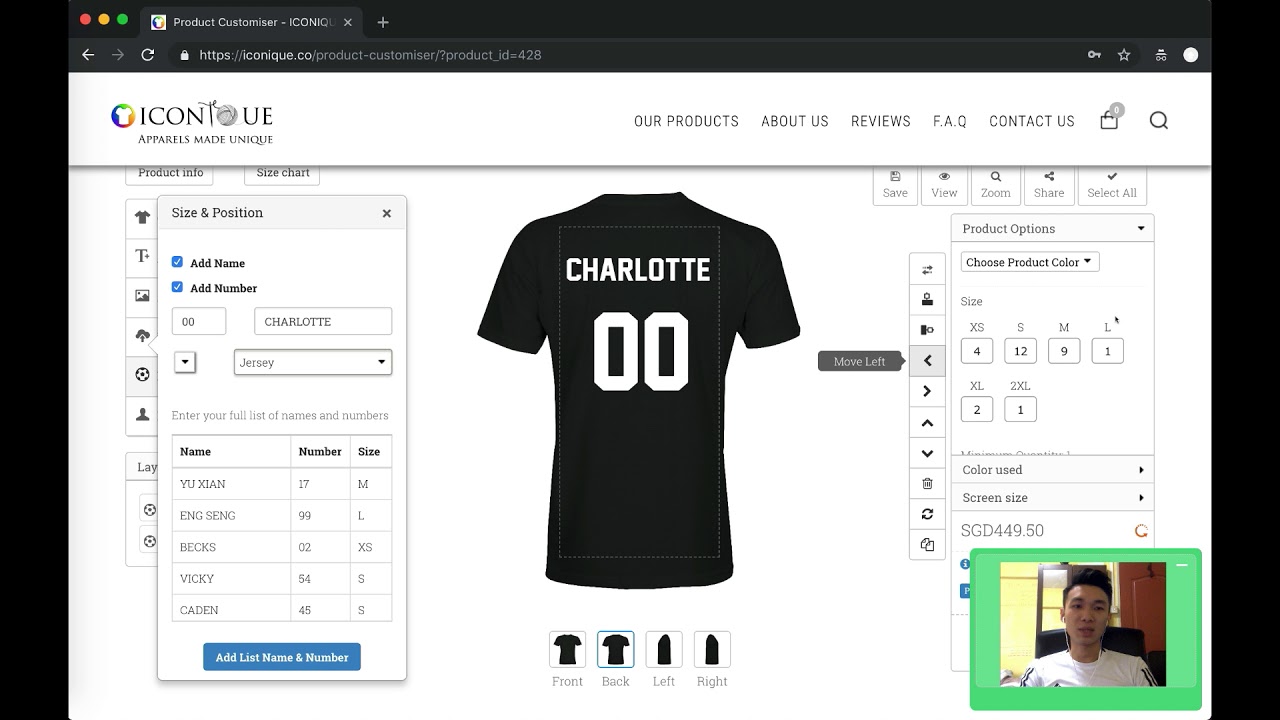Click the Select All button
Screen dimensions: 1280x720
[1112, 184]
